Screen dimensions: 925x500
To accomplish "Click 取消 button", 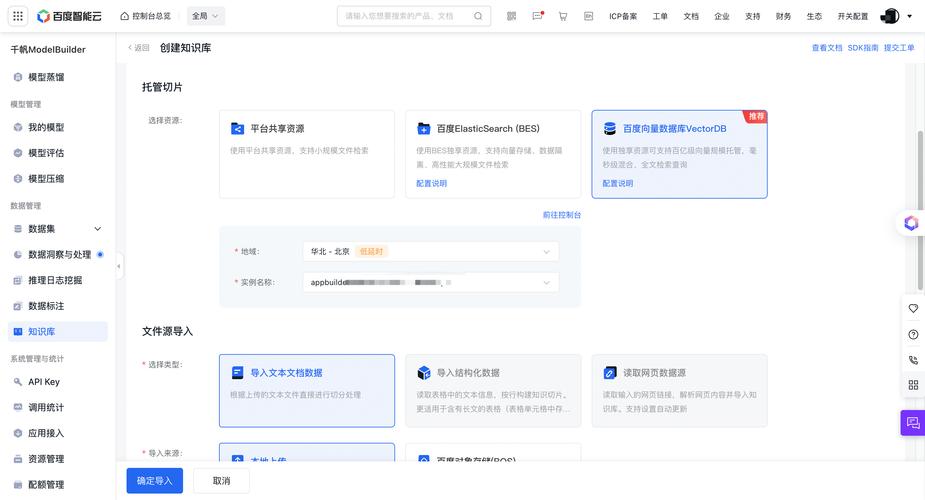I will pyautogui.click(x=221, y=481).
